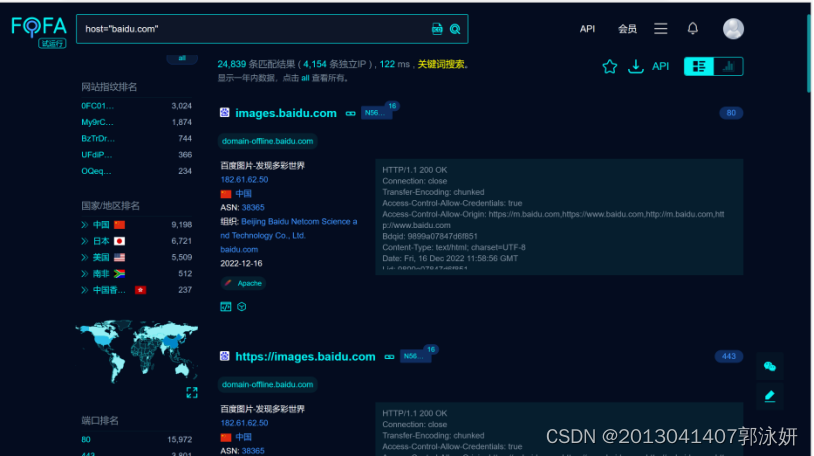Open the hamburger menu icon
This screenshot has width=814, height=456.
[660, 29]
